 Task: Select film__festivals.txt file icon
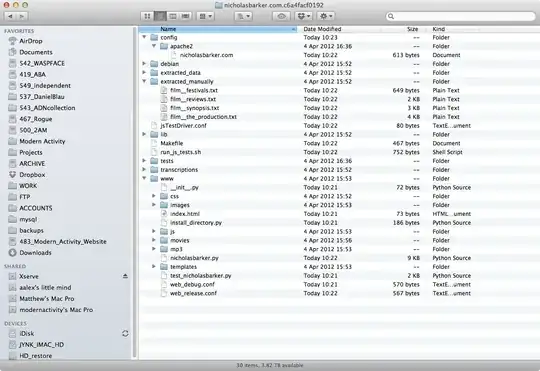pos(164,90)
